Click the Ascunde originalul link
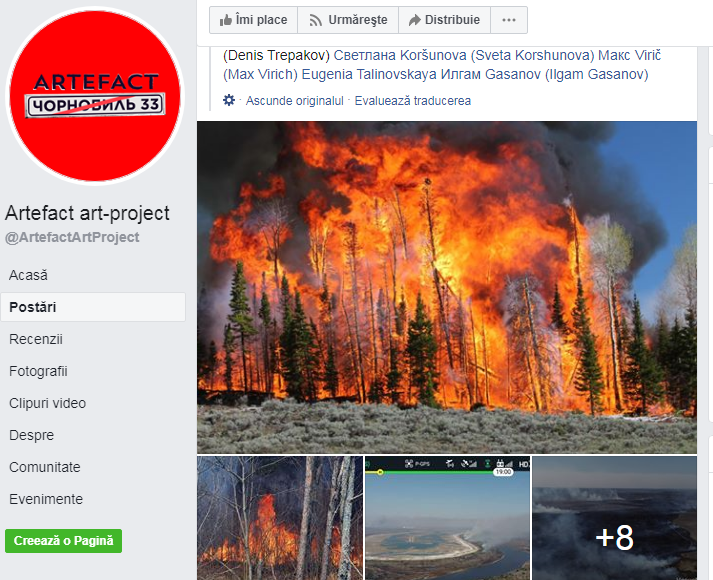This screenshot has height=580, width=713. pyautogui.click(x=295, y=100)
